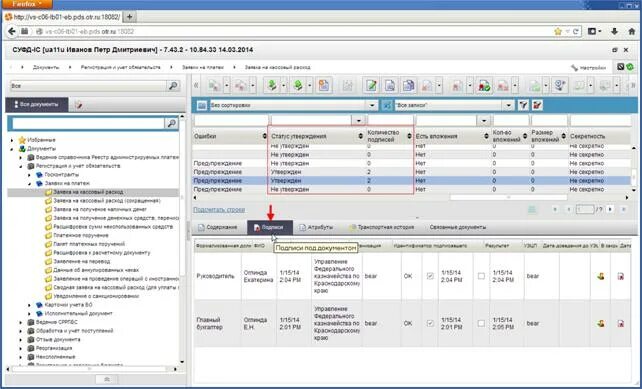Select 'Исполнительный документ' in the tree
Screen dimensions: 642x389
[78, 314]
